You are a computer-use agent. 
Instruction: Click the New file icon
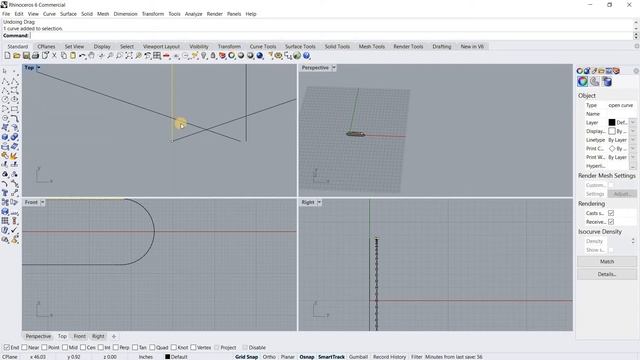pos(7,56)
